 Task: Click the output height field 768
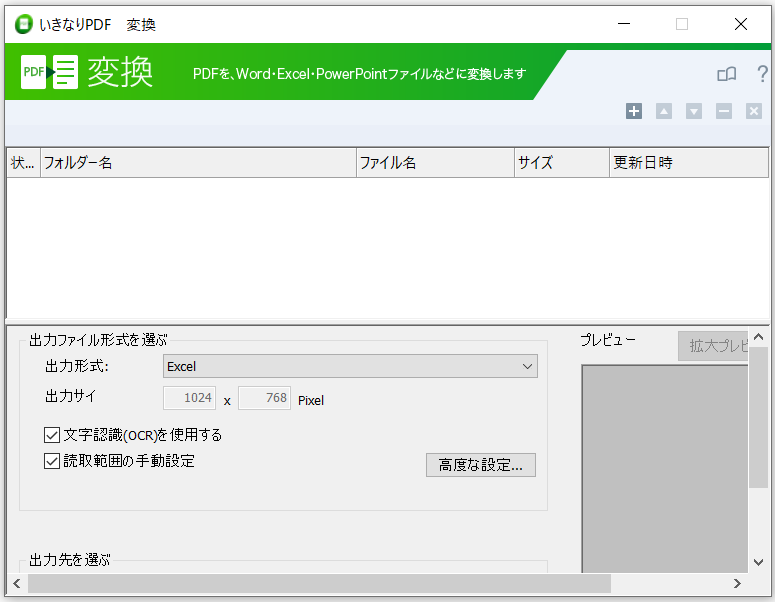tap(264, 398)
